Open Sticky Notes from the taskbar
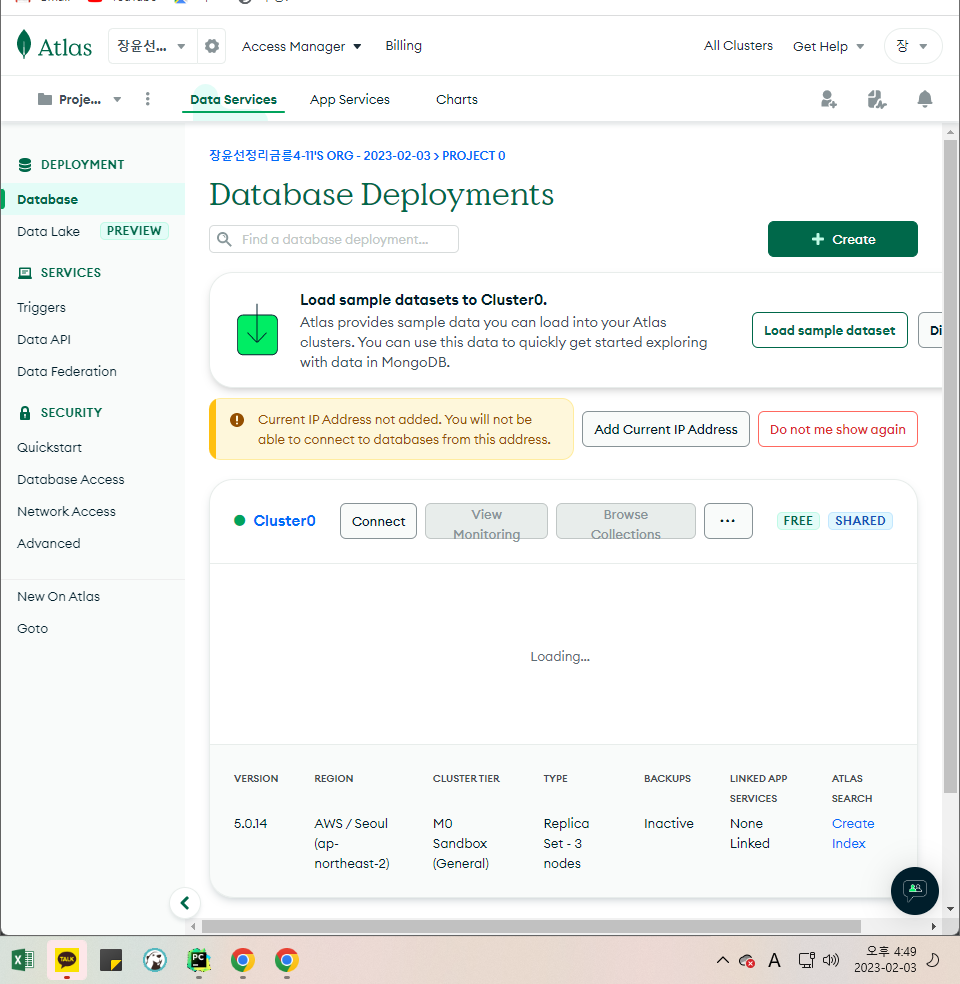The width and height of the screenshot is (960, 984). click(111, 960)
